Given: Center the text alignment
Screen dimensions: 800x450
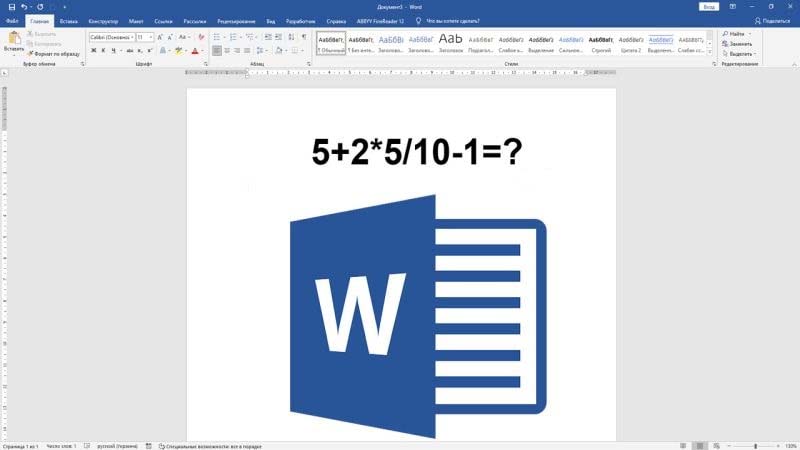Looking at the screenshot, I should [227, 51].
